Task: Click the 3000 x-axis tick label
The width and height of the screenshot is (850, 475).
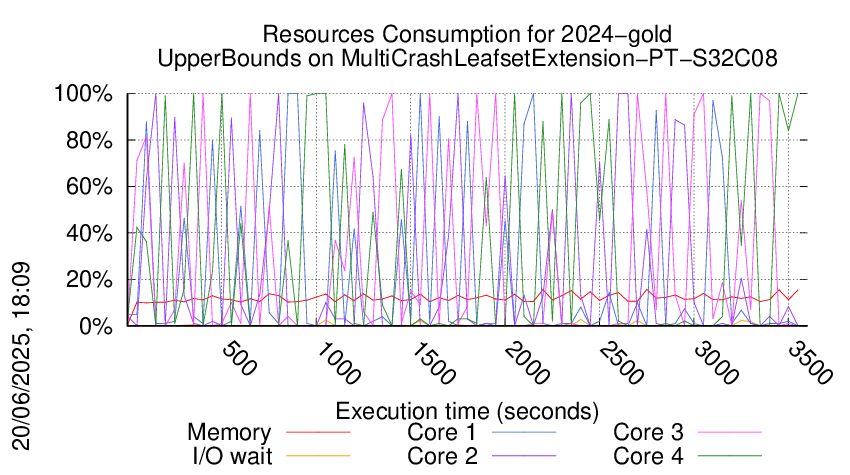Action: 716,363
